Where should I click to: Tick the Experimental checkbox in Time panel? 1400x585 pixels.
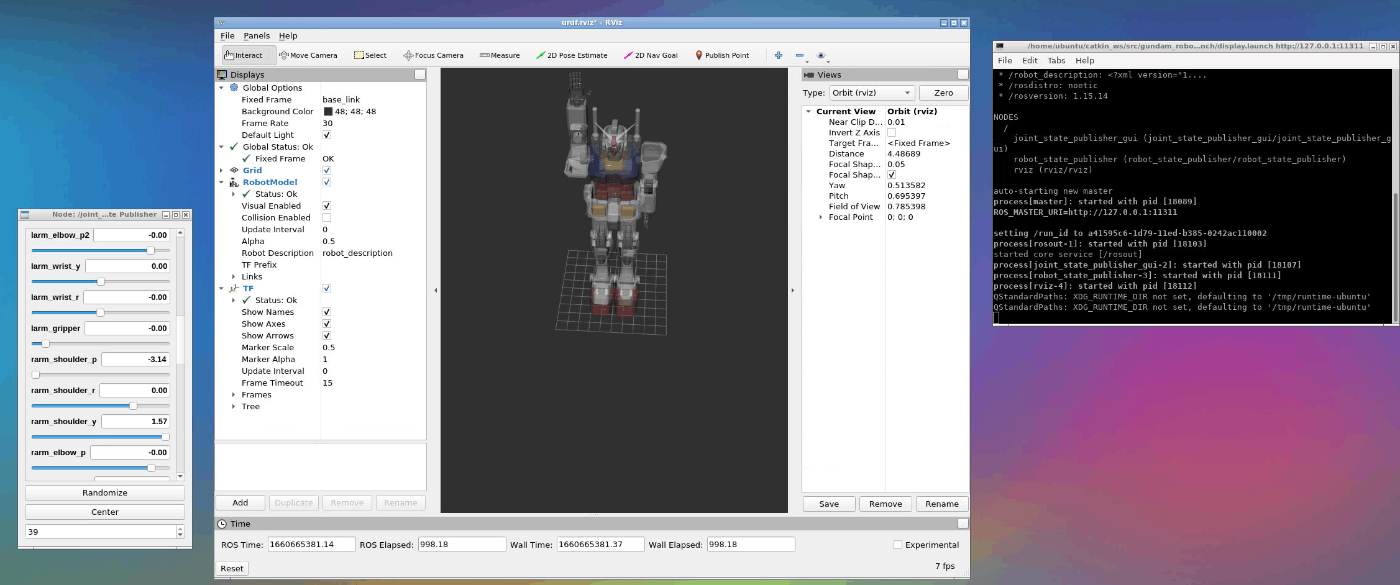click(x=898, y=545)
